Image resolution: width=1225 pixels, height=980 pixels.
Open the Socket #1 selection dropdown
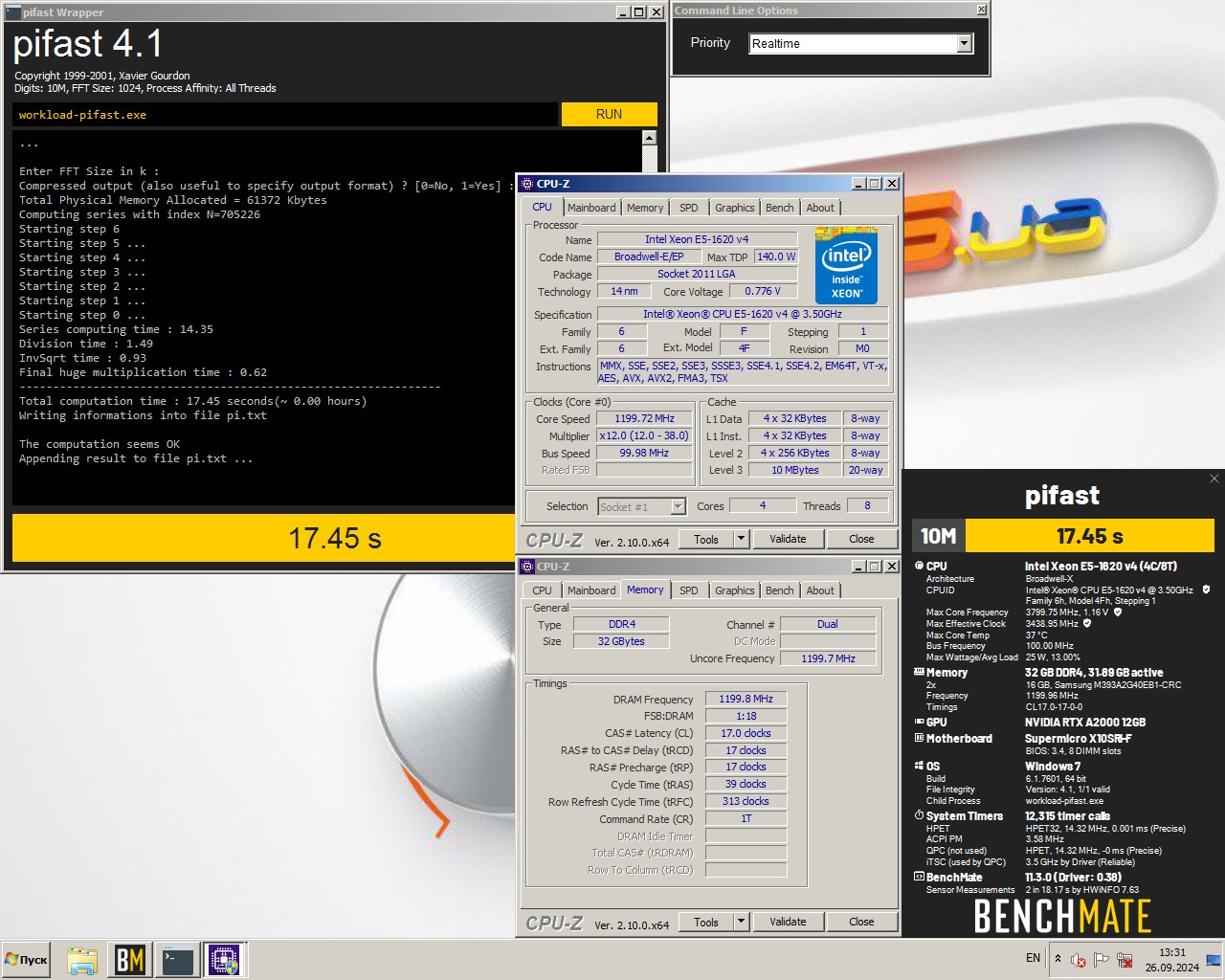pos(678,507)
